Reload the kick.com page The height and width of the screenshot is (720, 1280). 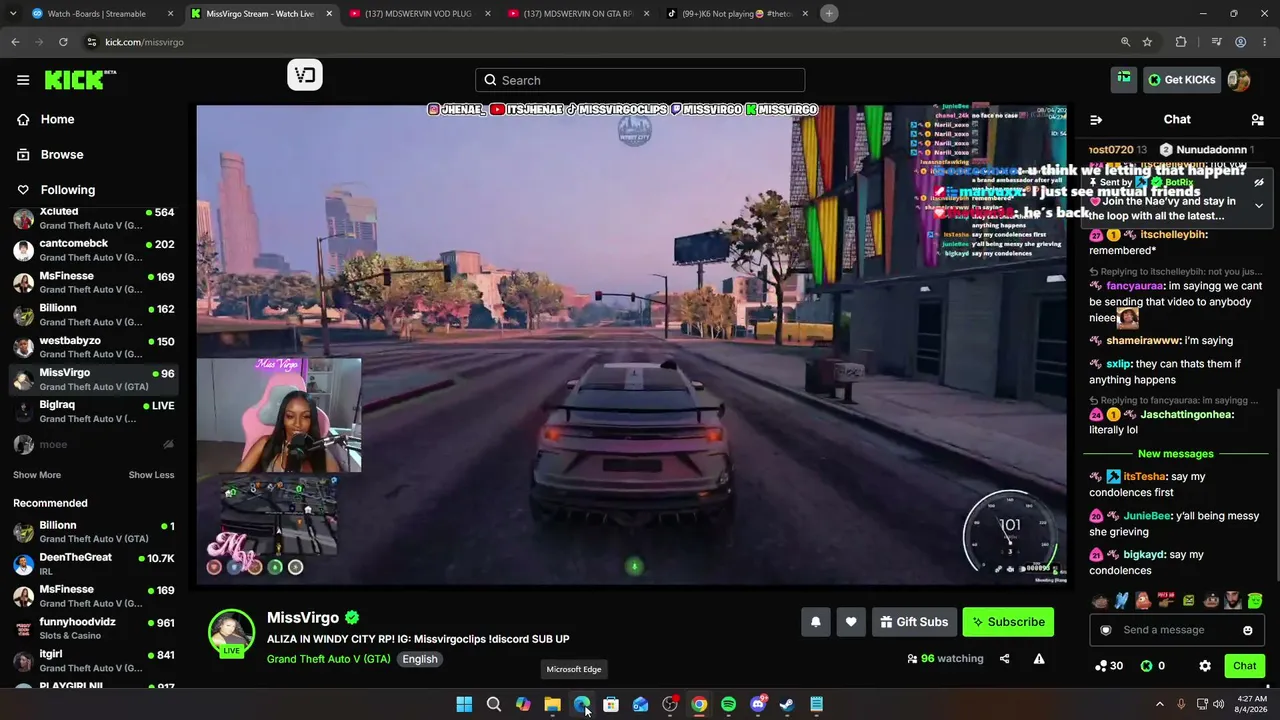(63, 42)
